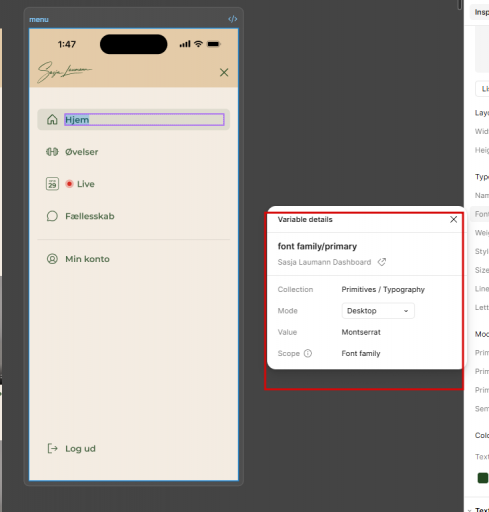The width and height of the screenshot is (489, 512).
Task: Click the Scope info icon
Action: coord(308,353)
